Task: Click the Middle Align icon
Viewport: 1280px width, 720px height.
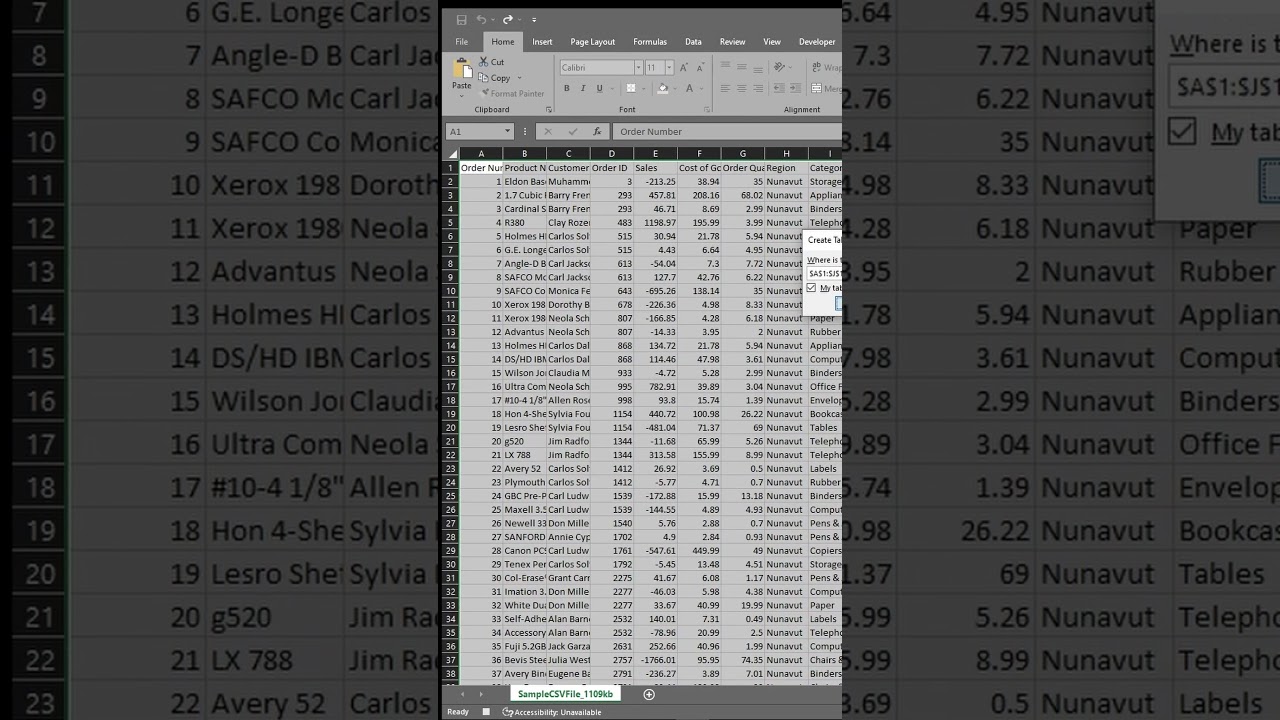Action: tap(742, 67)
